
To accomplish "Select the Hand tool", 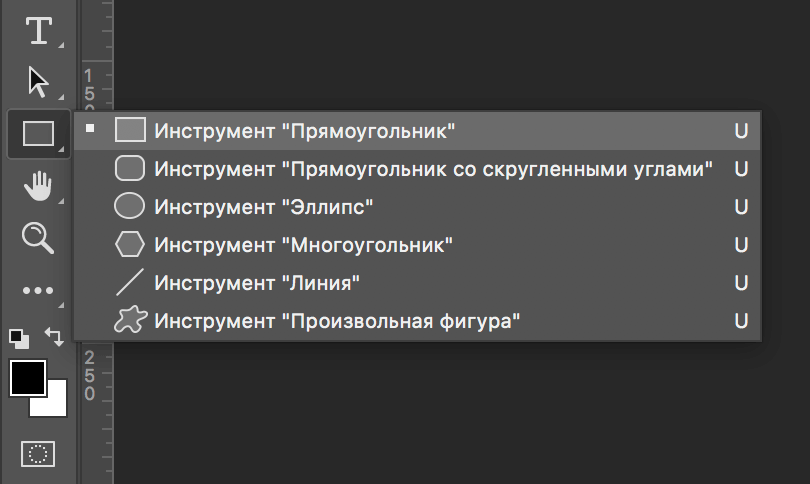I will [38, 185].
